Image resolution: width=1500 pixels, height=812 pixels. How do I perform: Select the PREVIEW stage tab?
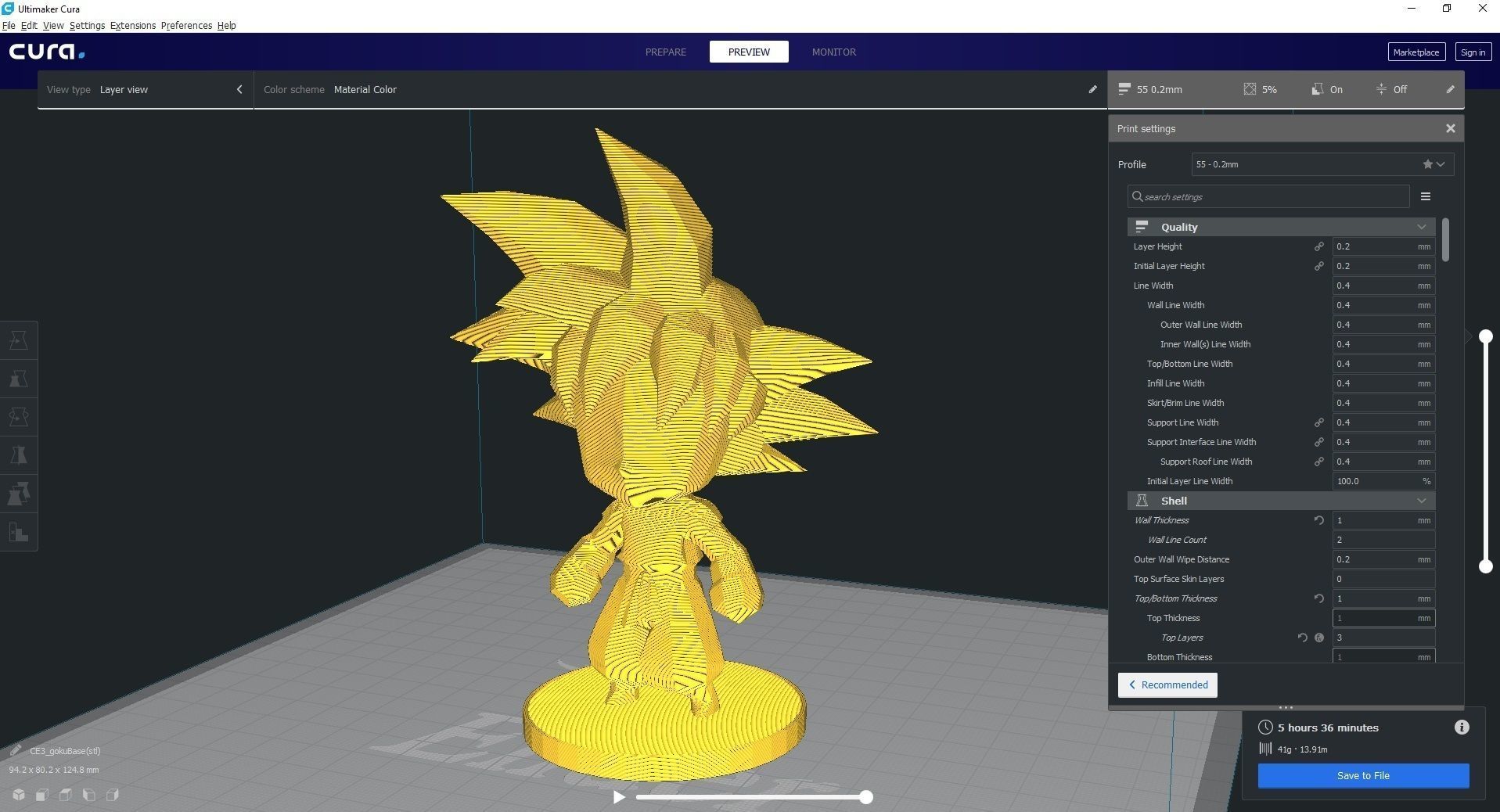coord(749,52)
